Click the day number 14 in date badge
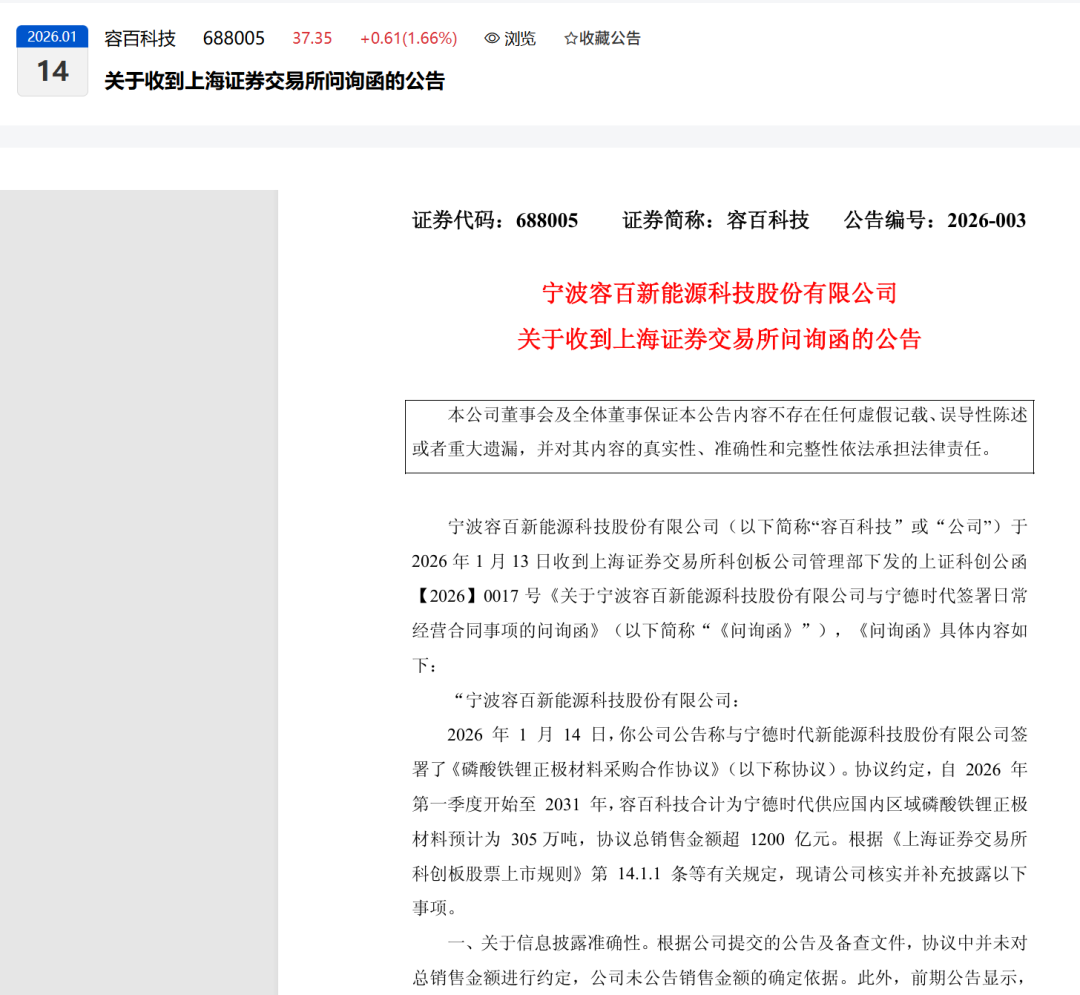 (52, 72)
